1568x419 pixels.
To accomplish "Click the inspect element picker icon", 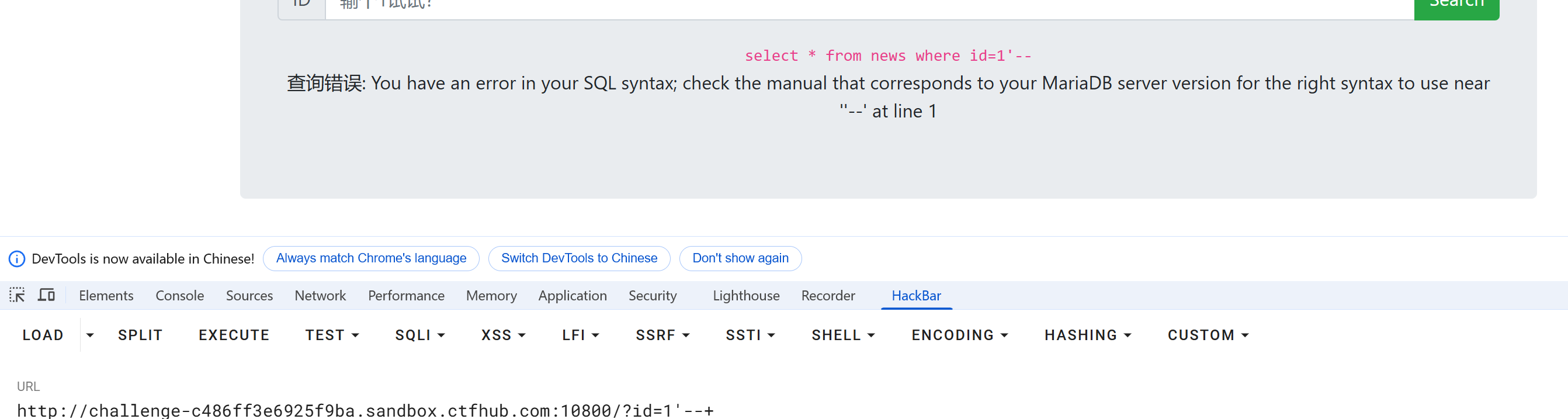I will point(17,295).
